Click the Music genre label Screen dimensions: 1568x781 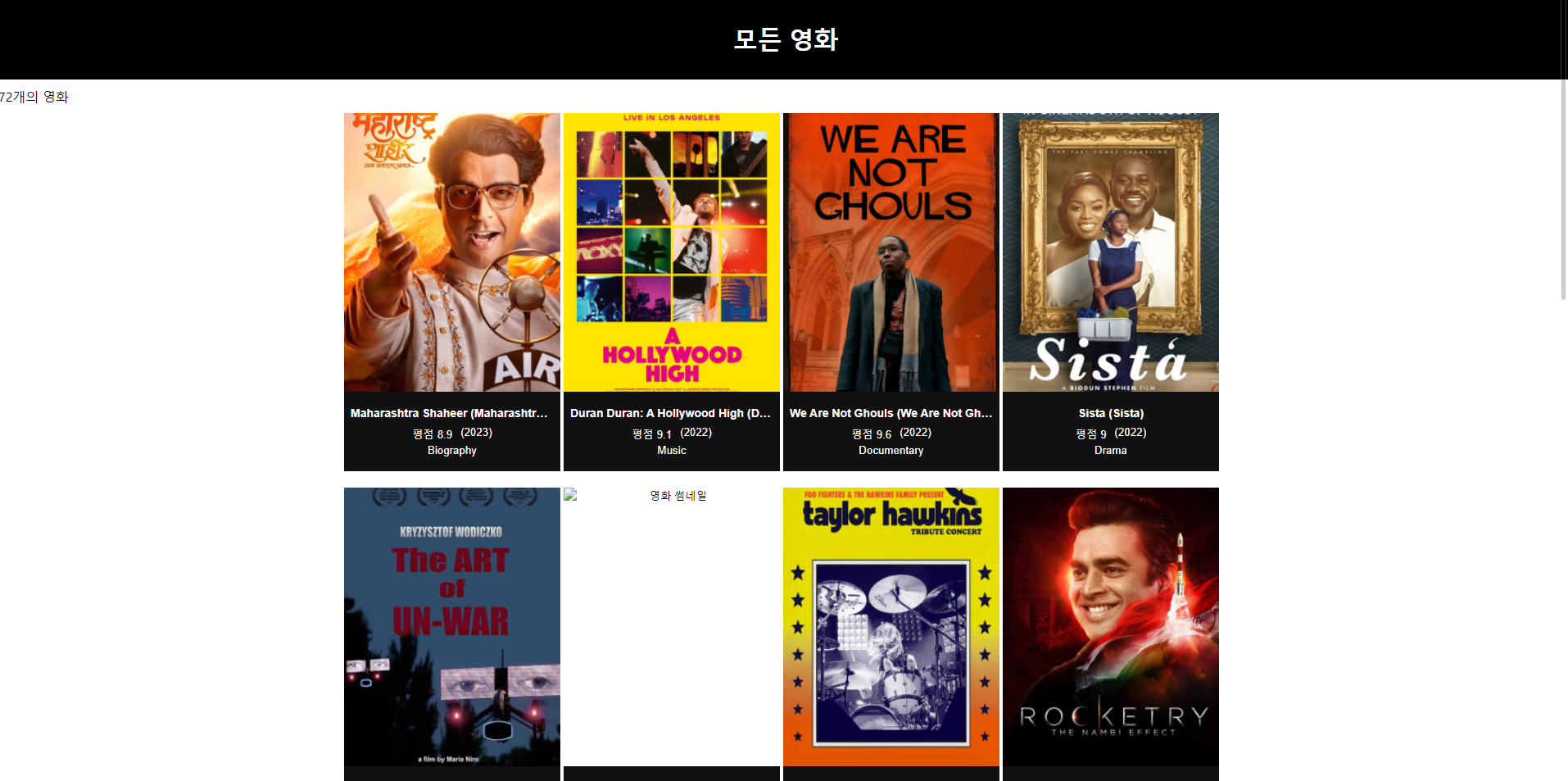pyautogui.click(x=672, y=450)
